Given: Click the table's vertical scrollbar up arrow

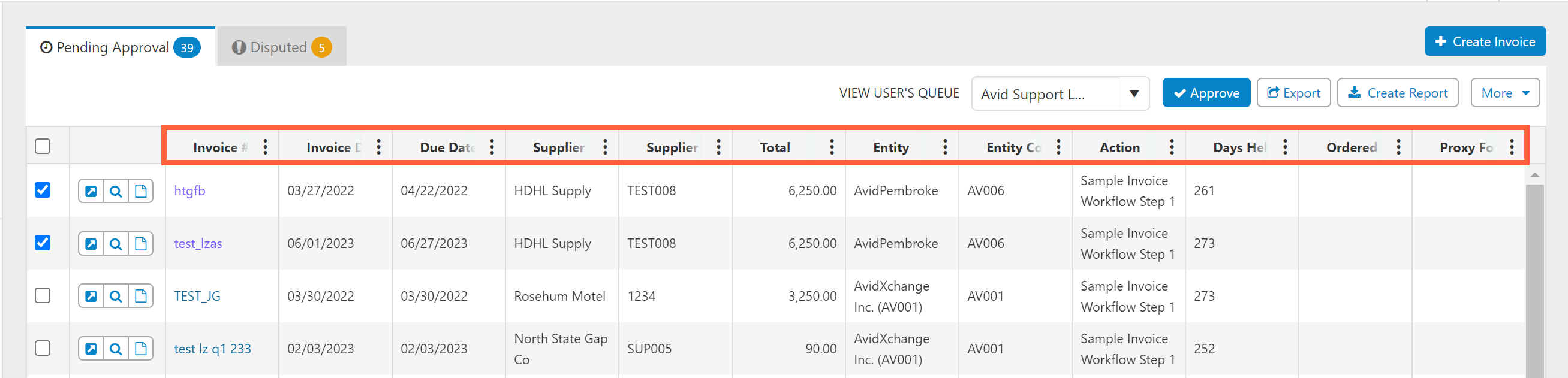Looking at the screenshot, I should point(1534,176).
